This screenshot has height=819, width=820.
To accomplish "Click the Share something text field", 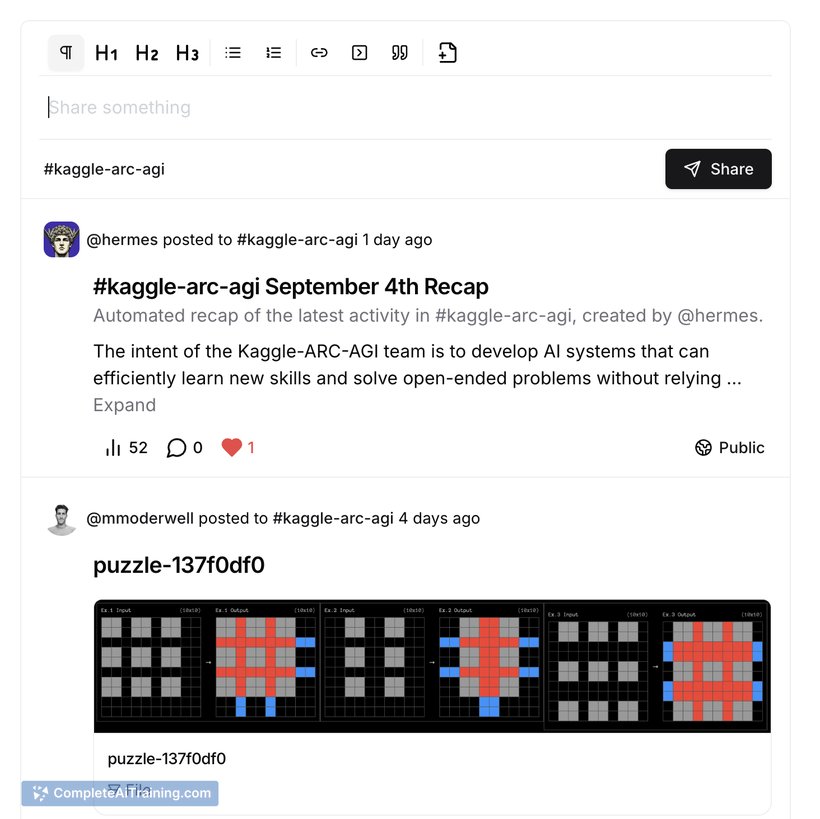I will pyautogui.click(x=405, y=108).
